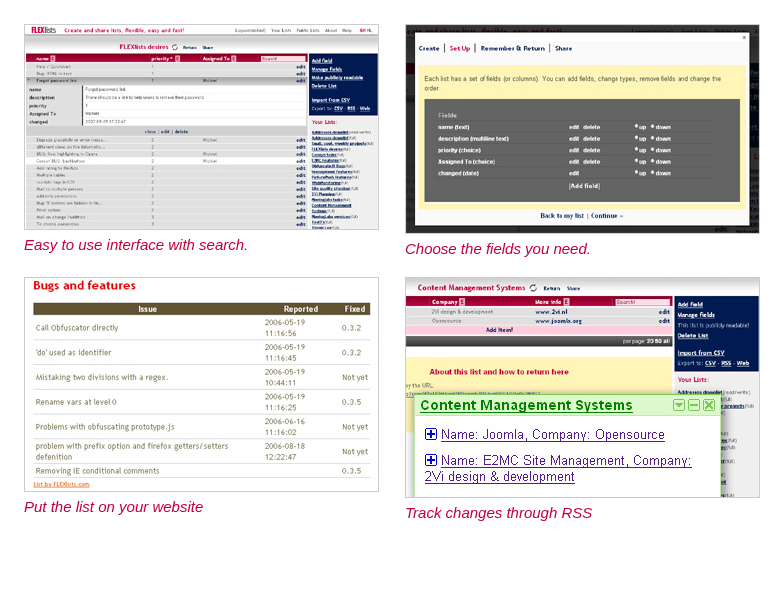Viewport: 782px width, 600px height.
Task: Open the Share tab in the dialog
Action: (564, 48)
